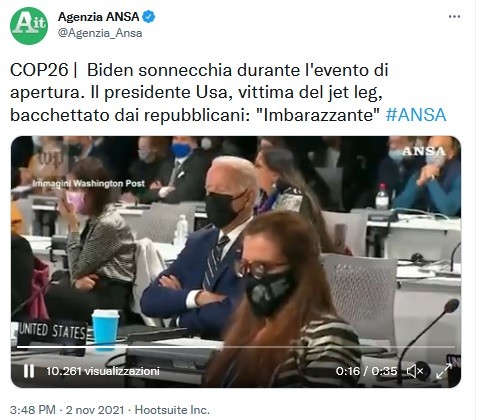Pause the video playback
This screenshot has width=485, height=420.
[x=29, y=371]
